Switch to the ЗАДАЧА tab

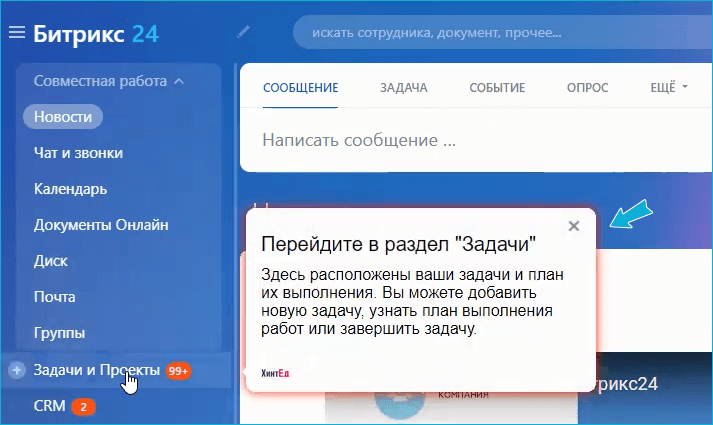(404, 88)
